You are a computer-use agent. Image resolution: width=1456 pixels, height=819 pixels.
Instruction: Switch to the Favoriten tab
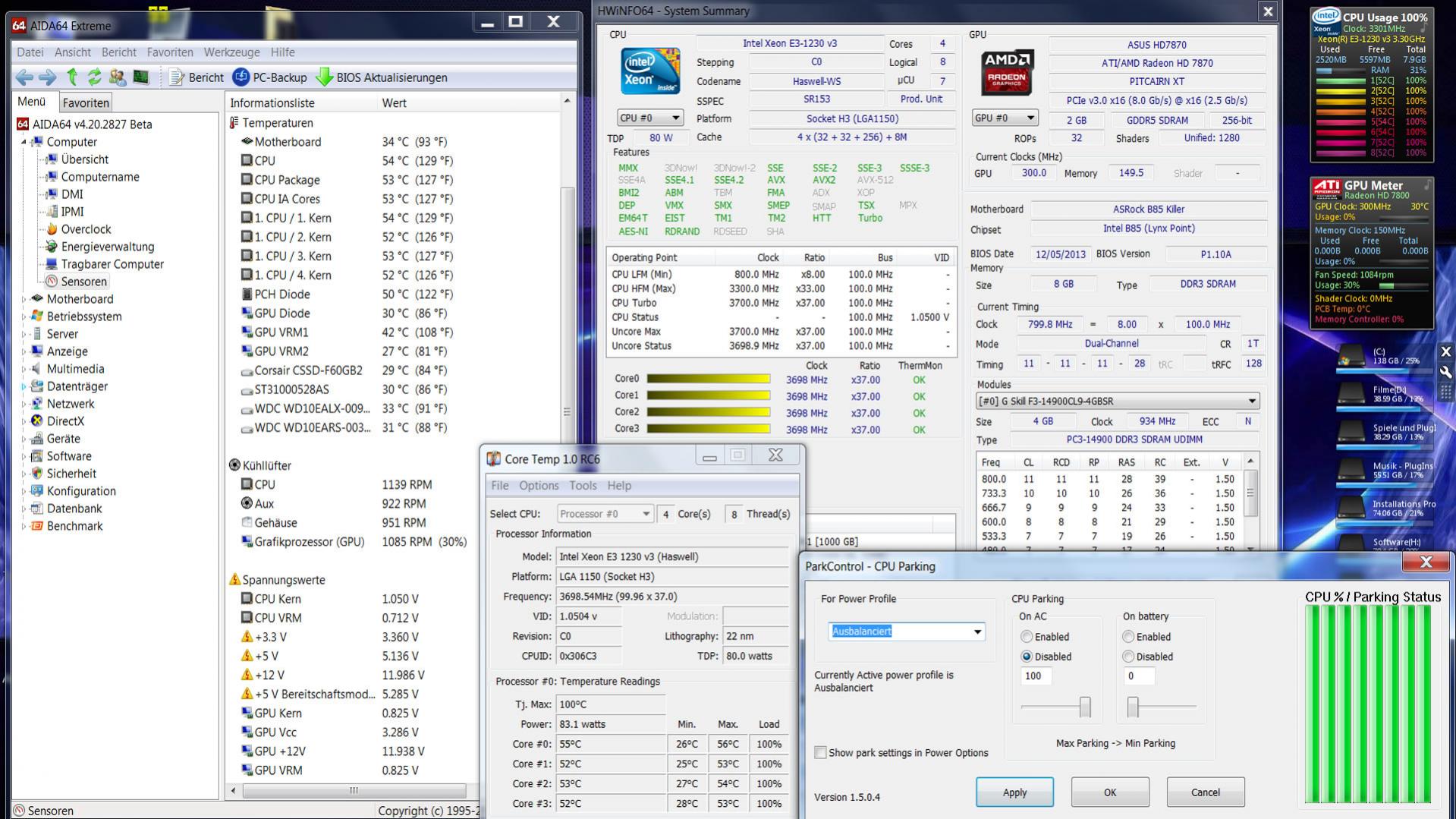tap(86, 102)
